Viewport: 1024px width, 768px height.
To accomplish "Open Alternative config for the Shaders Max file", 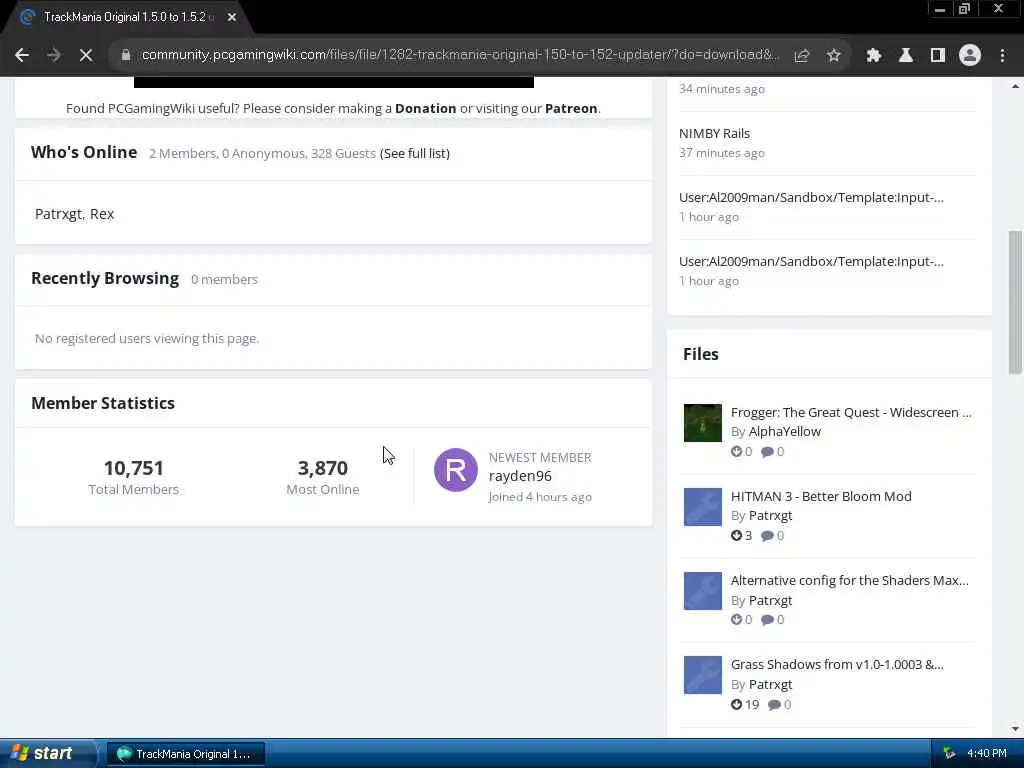I will pyautogui.click(x=850, y=581).
